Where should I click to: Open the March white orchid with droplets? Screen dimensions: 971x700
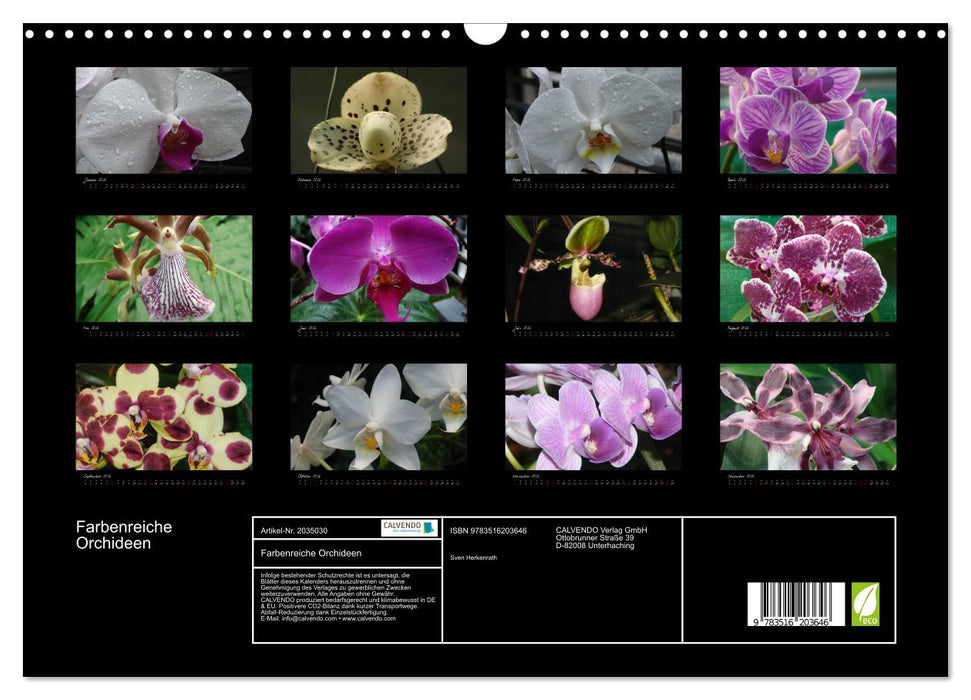click(593, 120)
